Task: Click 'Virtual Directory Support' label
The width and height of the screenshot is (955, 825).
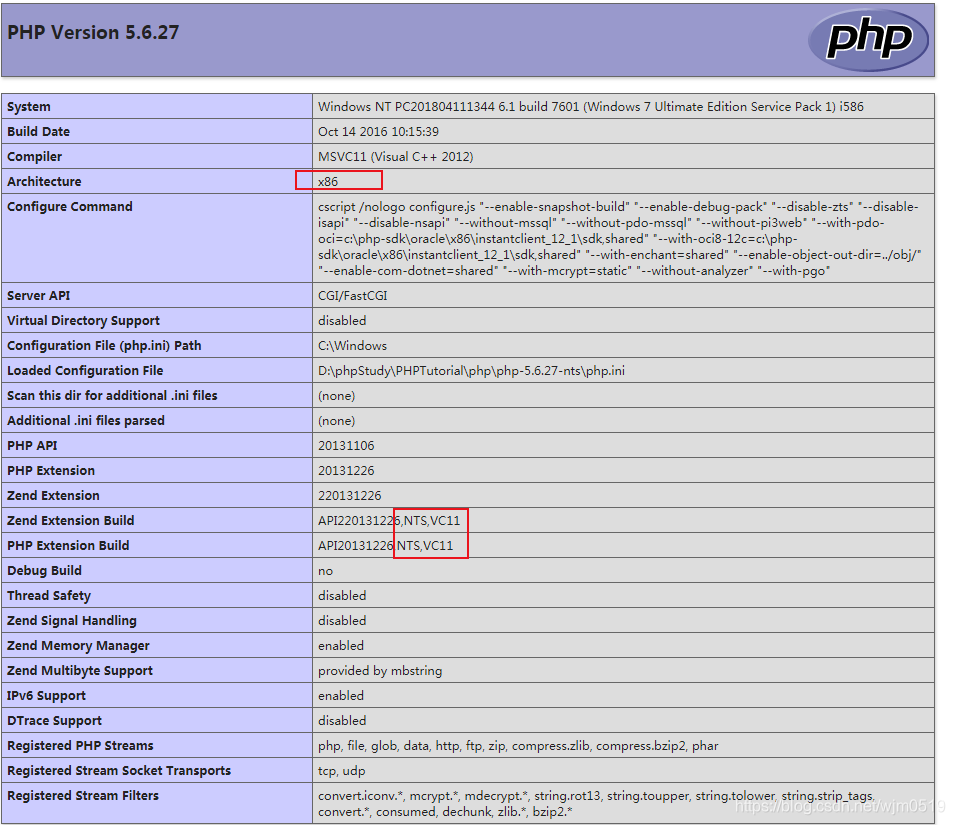Action: click(83, 320)
